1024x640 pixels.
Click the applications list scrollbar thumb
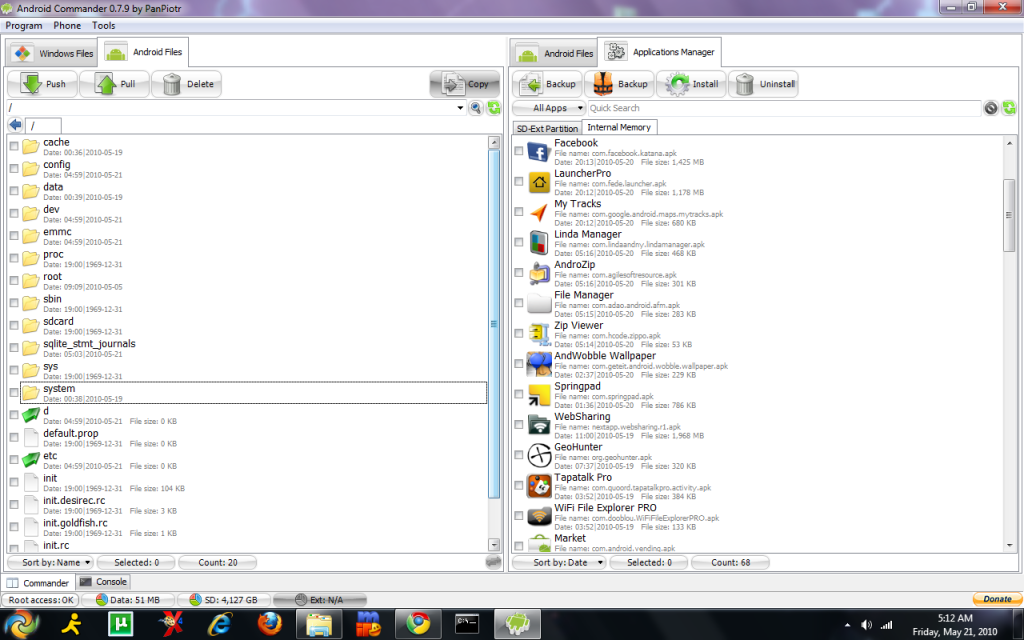[x=1009, y=215]
